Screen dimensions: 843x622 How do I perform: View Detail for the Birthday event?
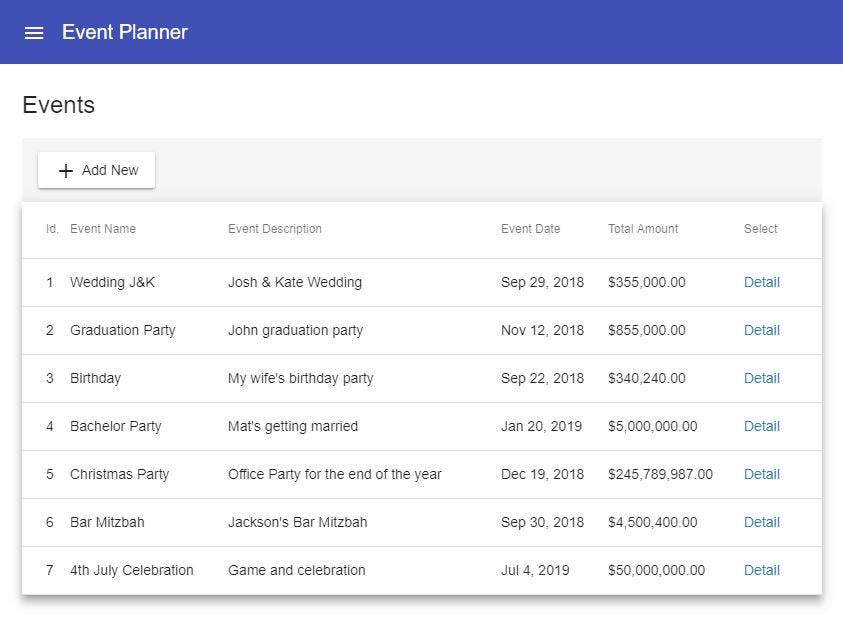click(761, 378)
